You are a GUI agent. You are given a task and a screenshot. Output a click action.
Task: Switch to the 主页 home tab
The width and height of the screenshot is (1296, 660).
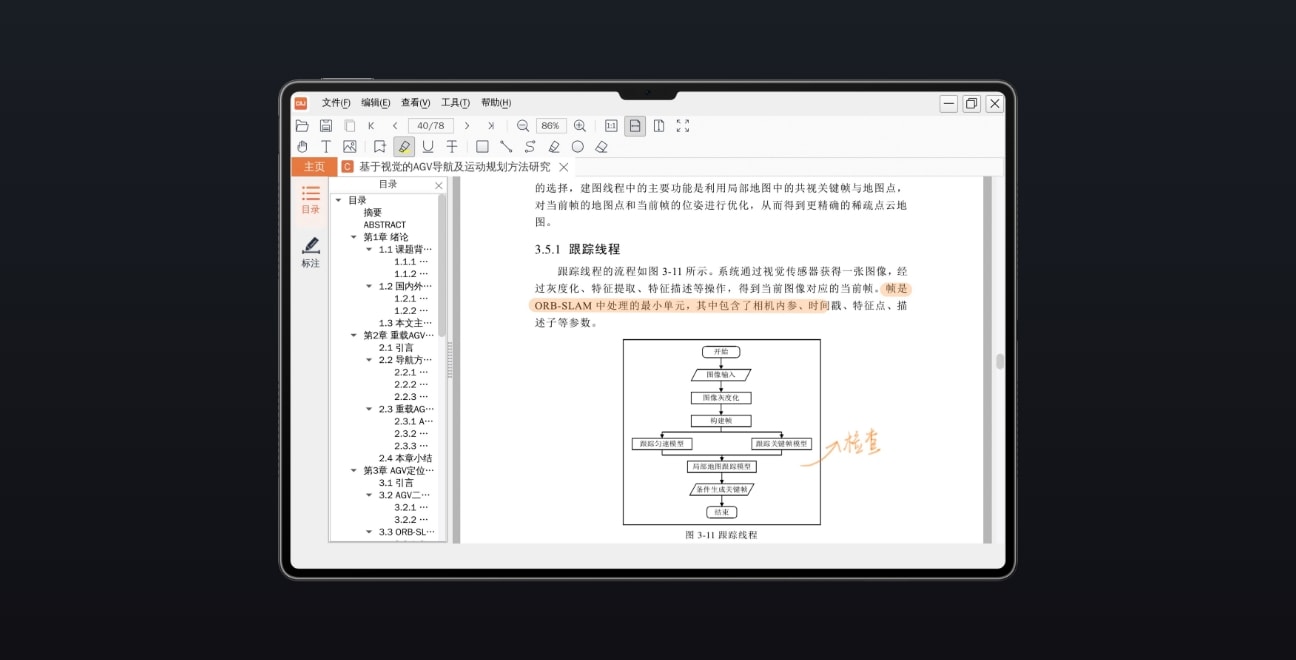pos(313,166)
